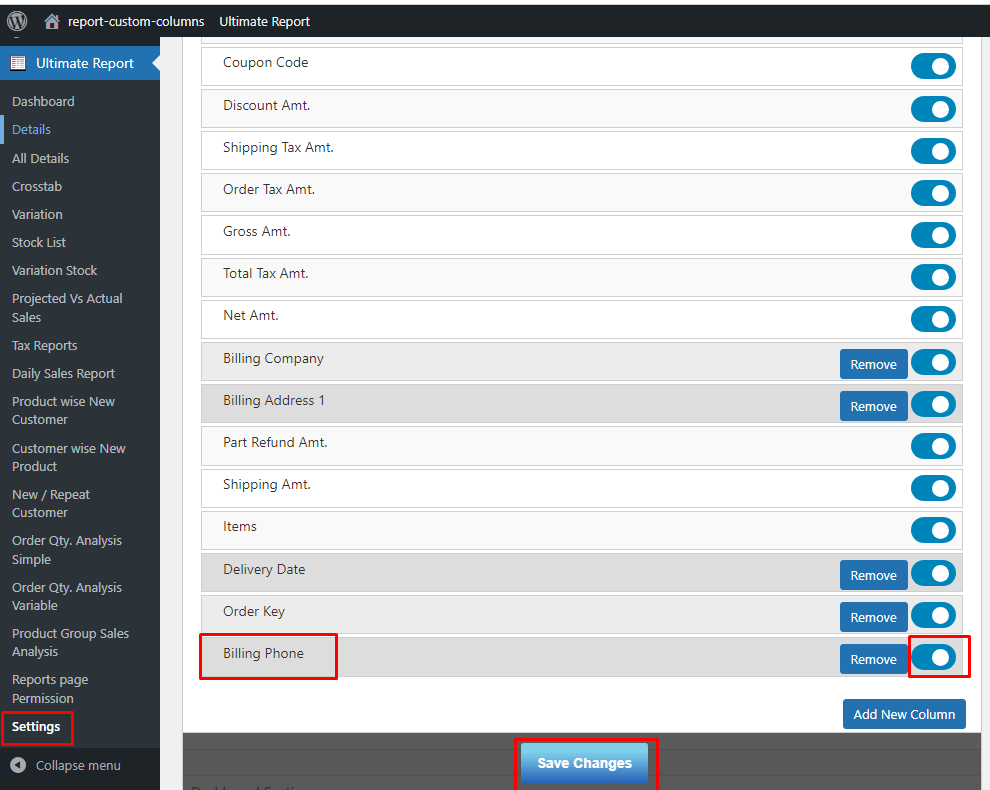Image resolution: width=990 pixels, height=790 pixels.
Task: Click Ultimate Report in the admin bar
Action: (265, 21)
